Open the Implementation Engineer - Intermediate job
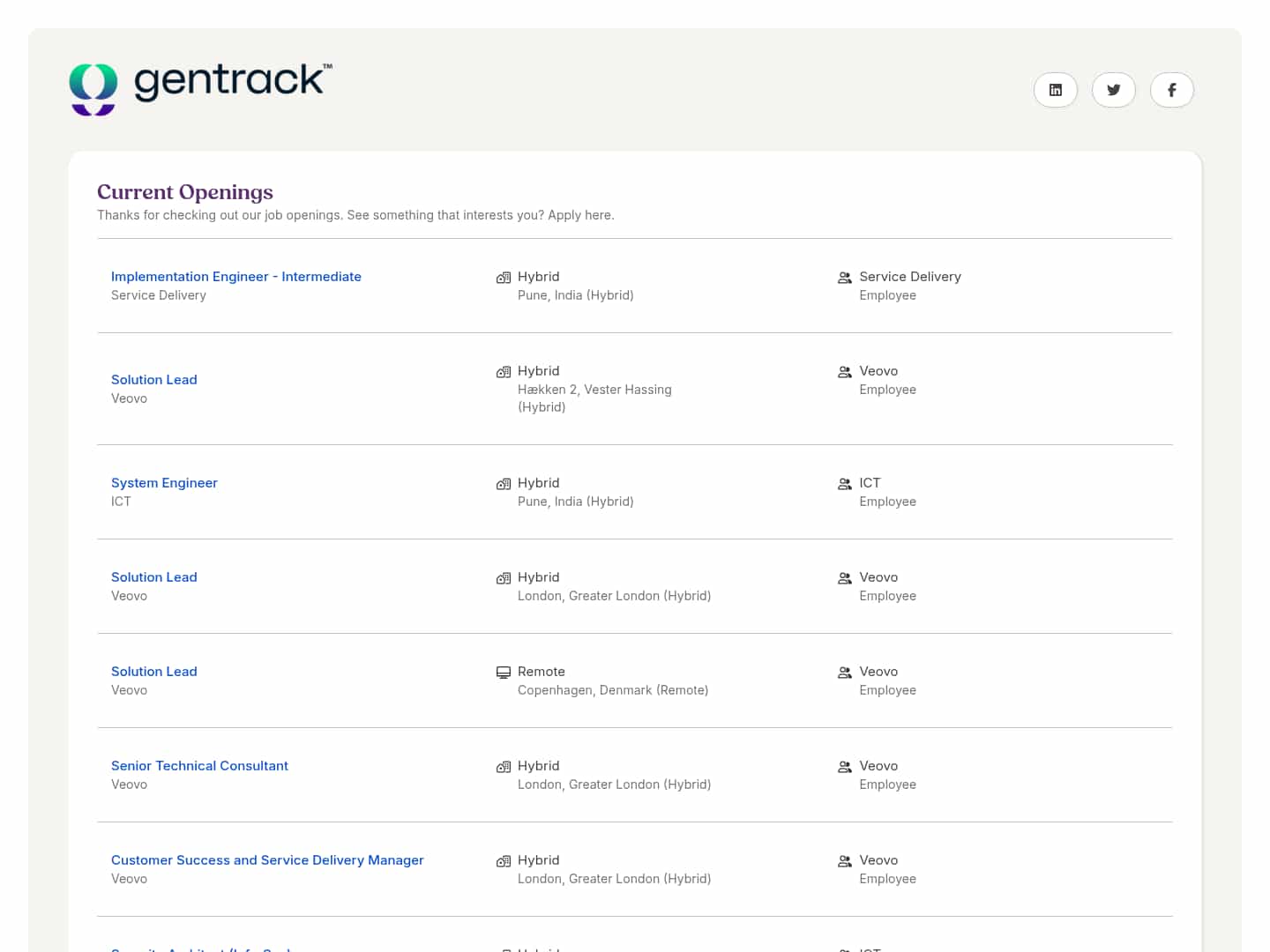 236,277
